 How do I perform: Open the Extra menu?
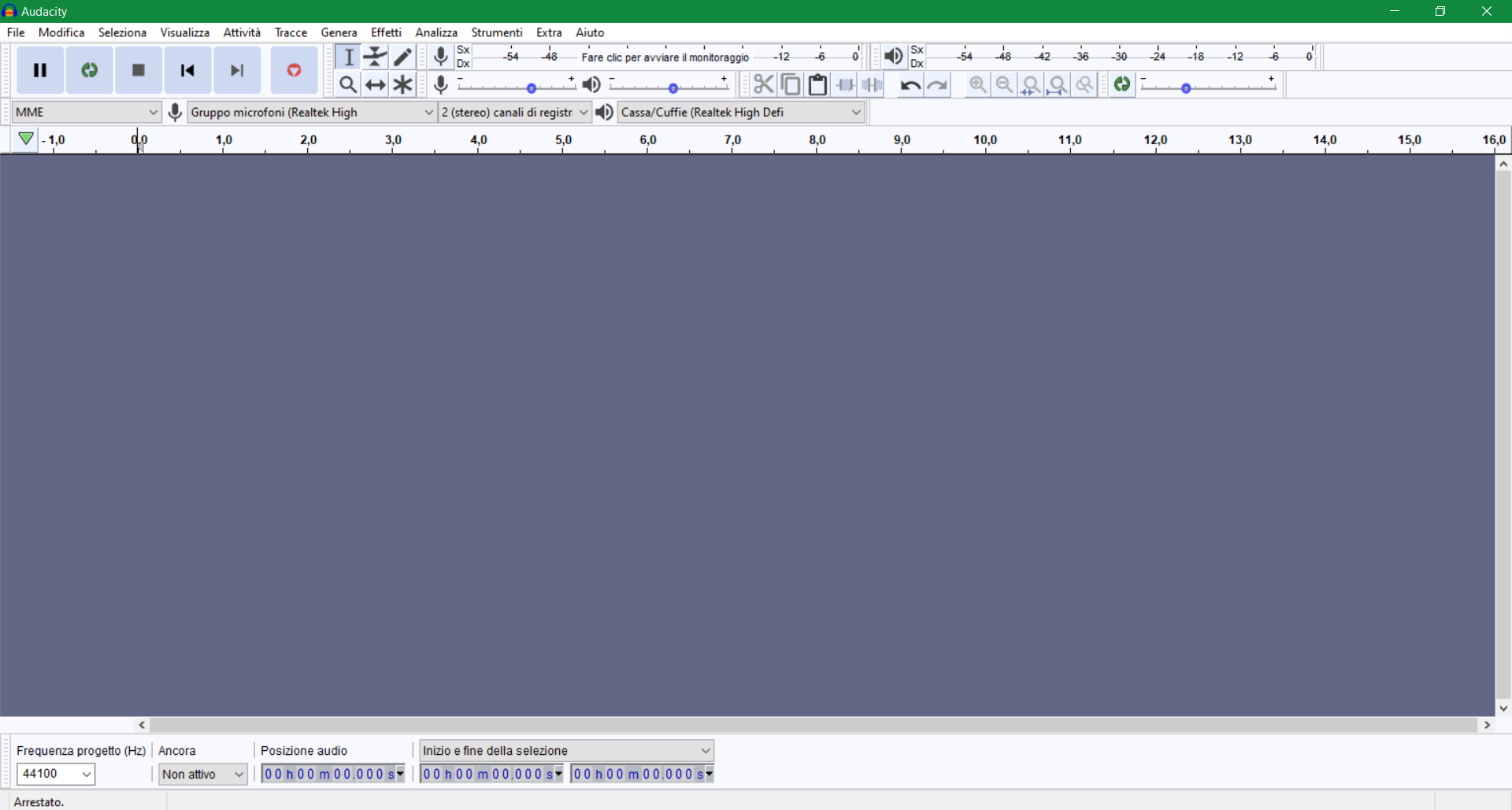[x=549, y=32]
